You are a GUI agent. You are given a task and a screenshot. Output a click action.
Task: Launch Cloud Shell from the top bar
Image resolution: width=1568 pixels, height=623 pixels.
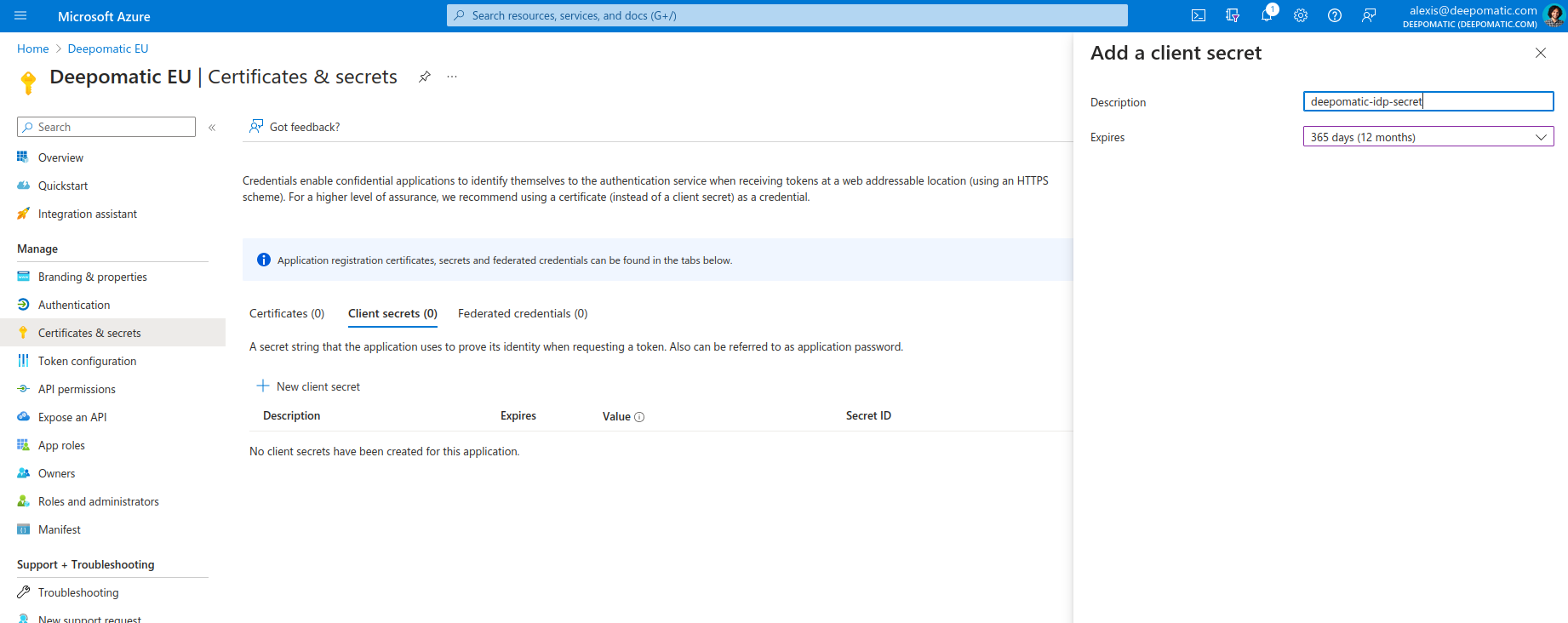[1199, 16]
